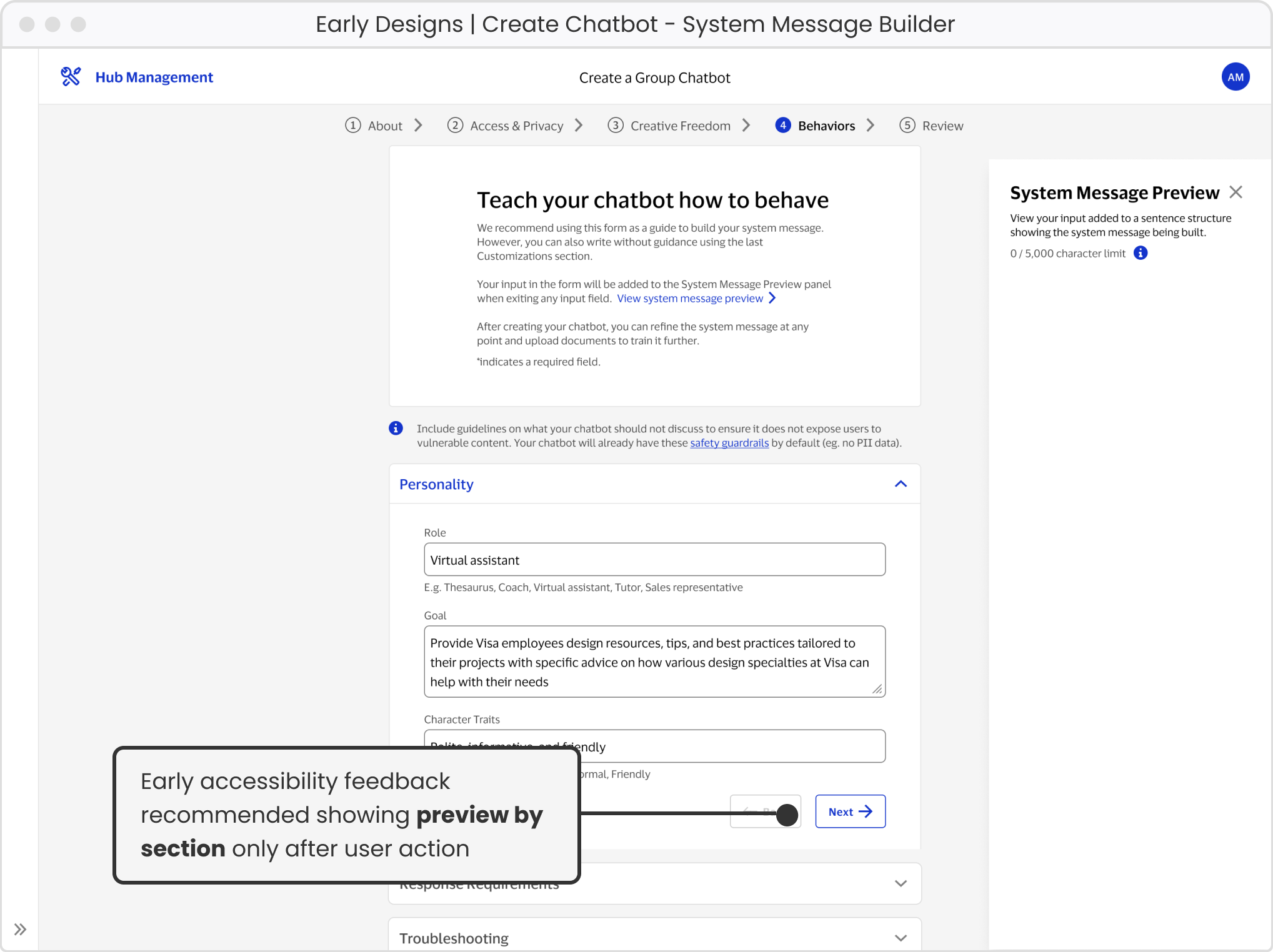Go to the Review step
1273x952 pixels.
point(942,125)
